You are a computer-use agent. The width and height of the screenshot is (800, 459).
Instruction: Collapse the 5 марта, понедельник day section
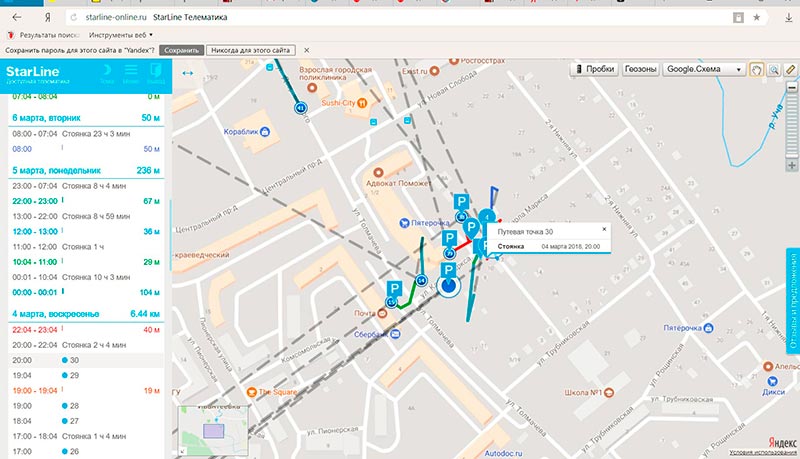(86, 170)
